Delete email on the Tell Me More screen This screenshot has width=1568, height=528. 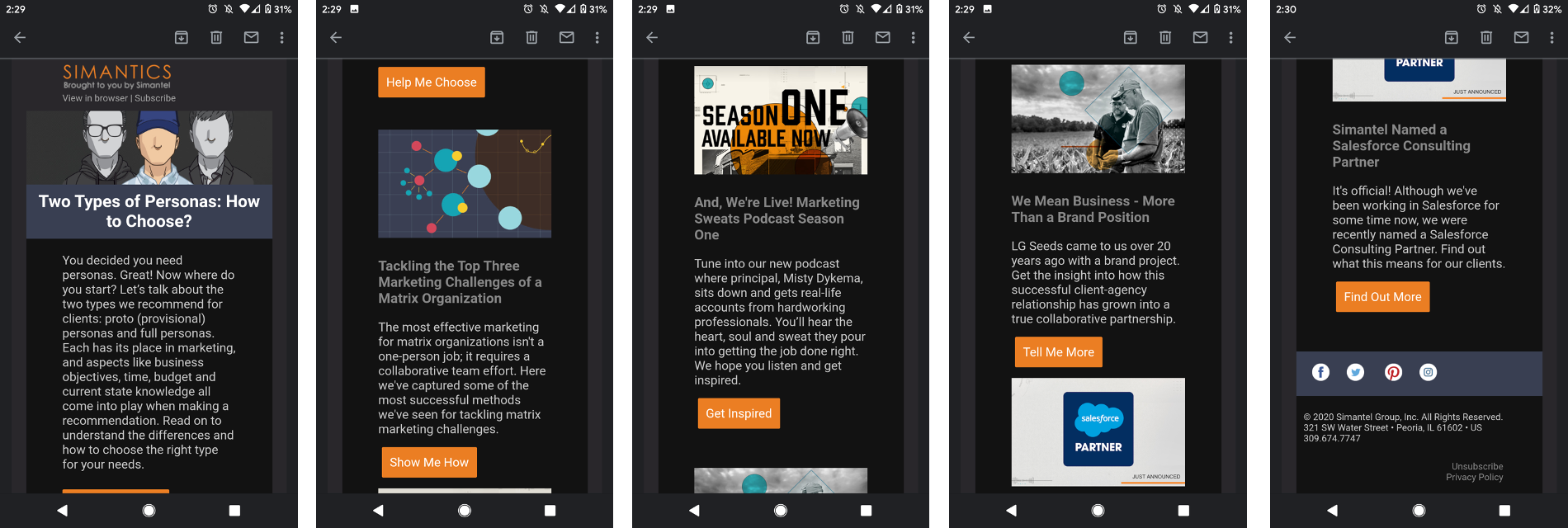[x=1165, y=37]
